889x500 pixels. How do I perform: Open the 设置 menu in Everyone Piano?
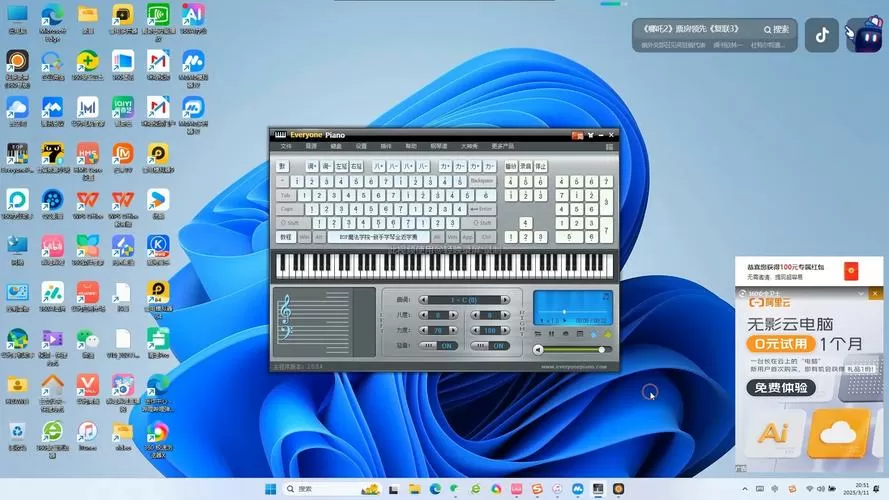361,146
